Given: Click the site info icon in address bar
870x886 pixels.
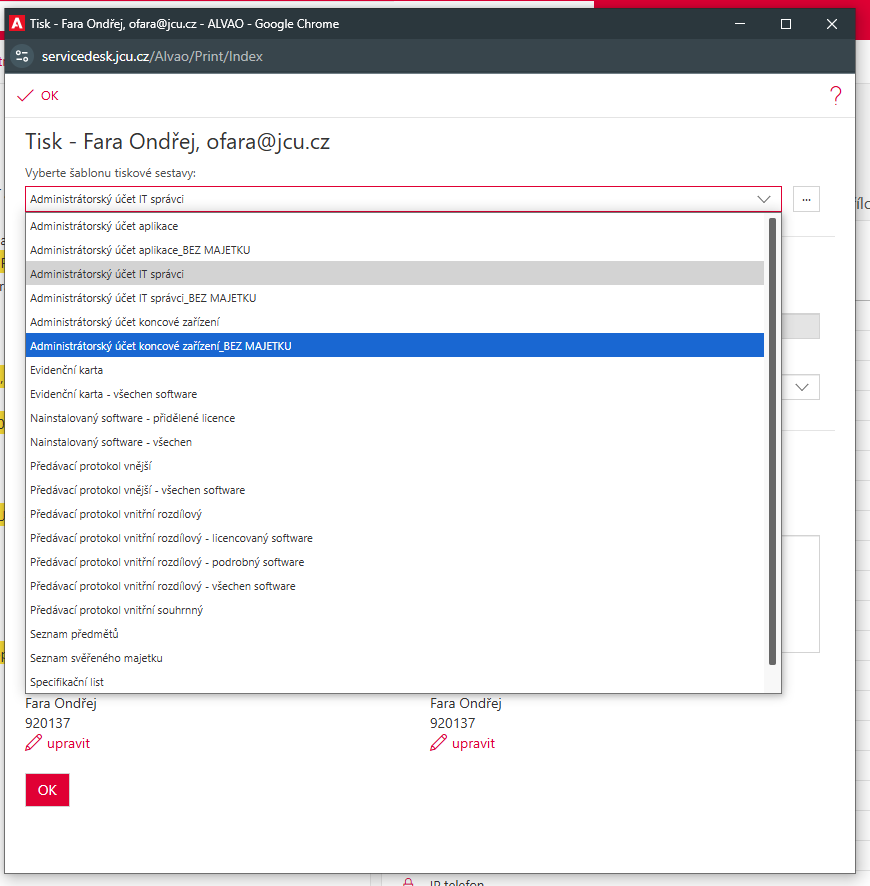Looking at the screenshot, I should [x=23, y=56].
